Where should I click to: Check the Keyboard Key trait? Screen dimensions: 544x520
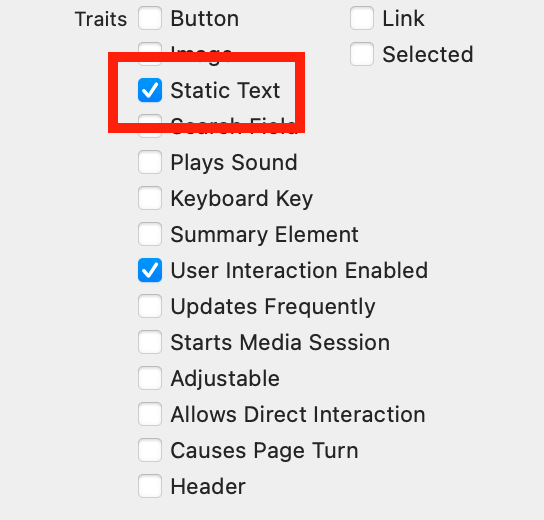pyautogui.click(x=150, y=198)
